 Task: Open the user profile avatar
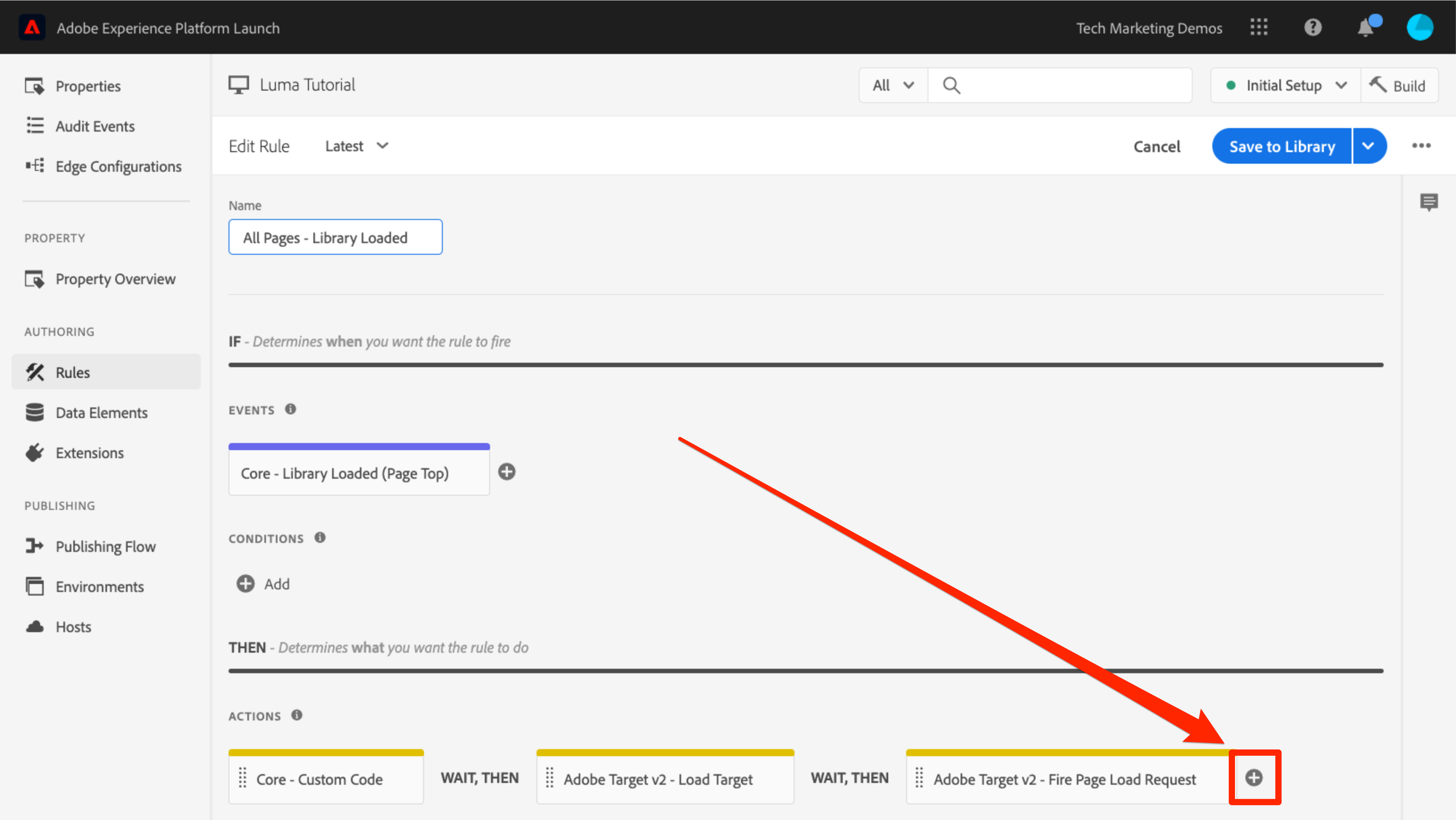point(1419,28)
